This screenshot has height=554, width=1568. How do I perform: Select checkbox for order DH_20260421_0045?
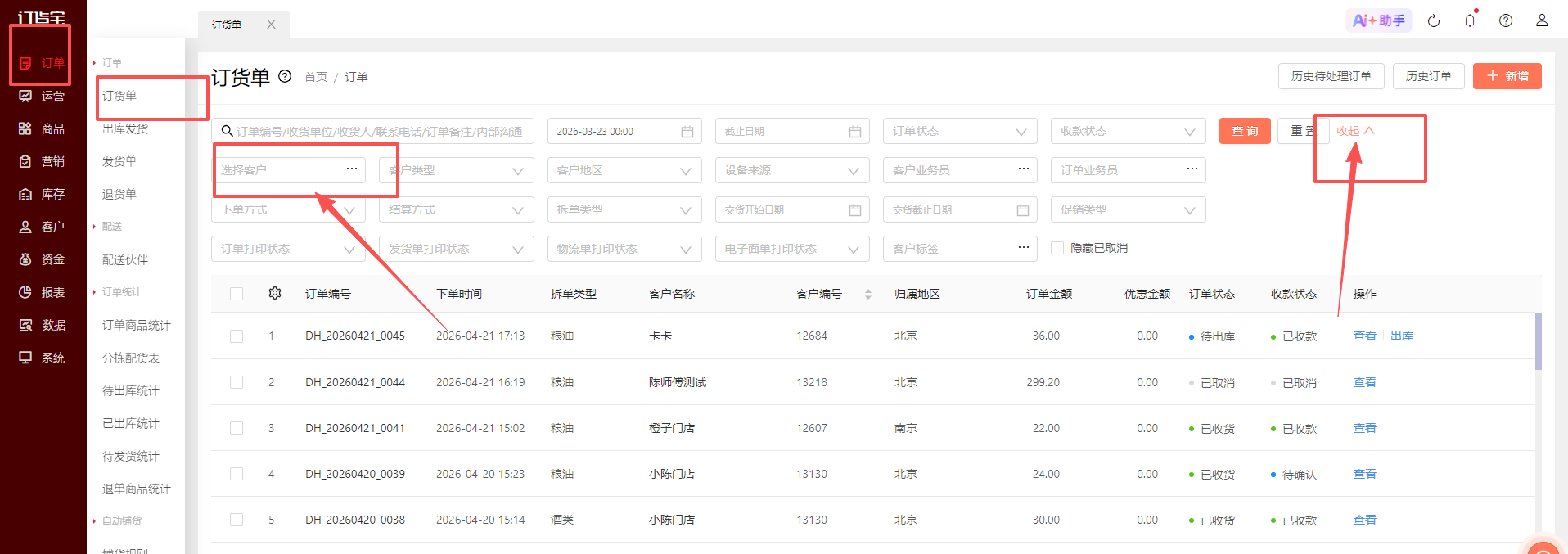click(x=237, y=336)
